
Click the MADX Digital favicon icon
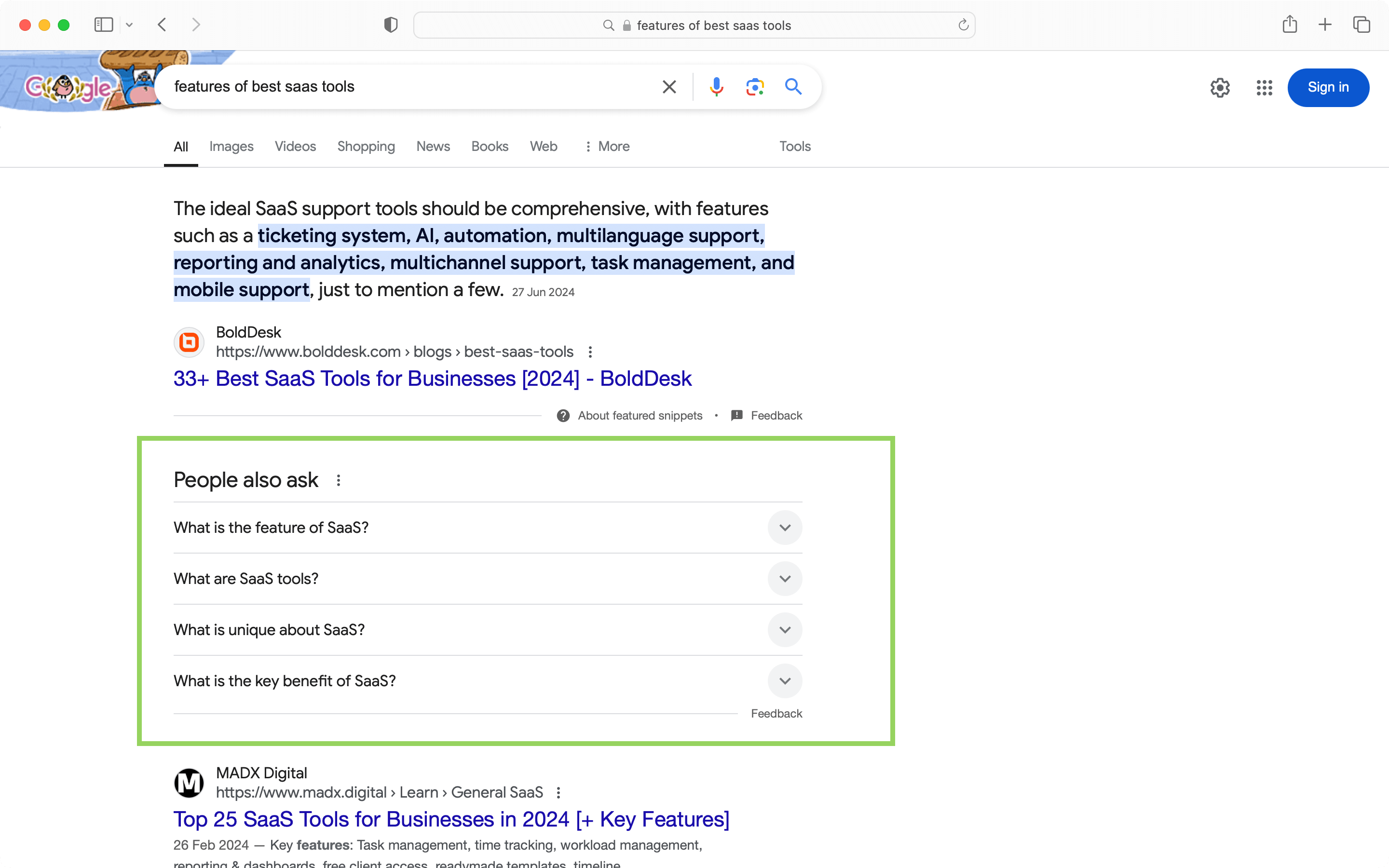(x=189, y=783)
